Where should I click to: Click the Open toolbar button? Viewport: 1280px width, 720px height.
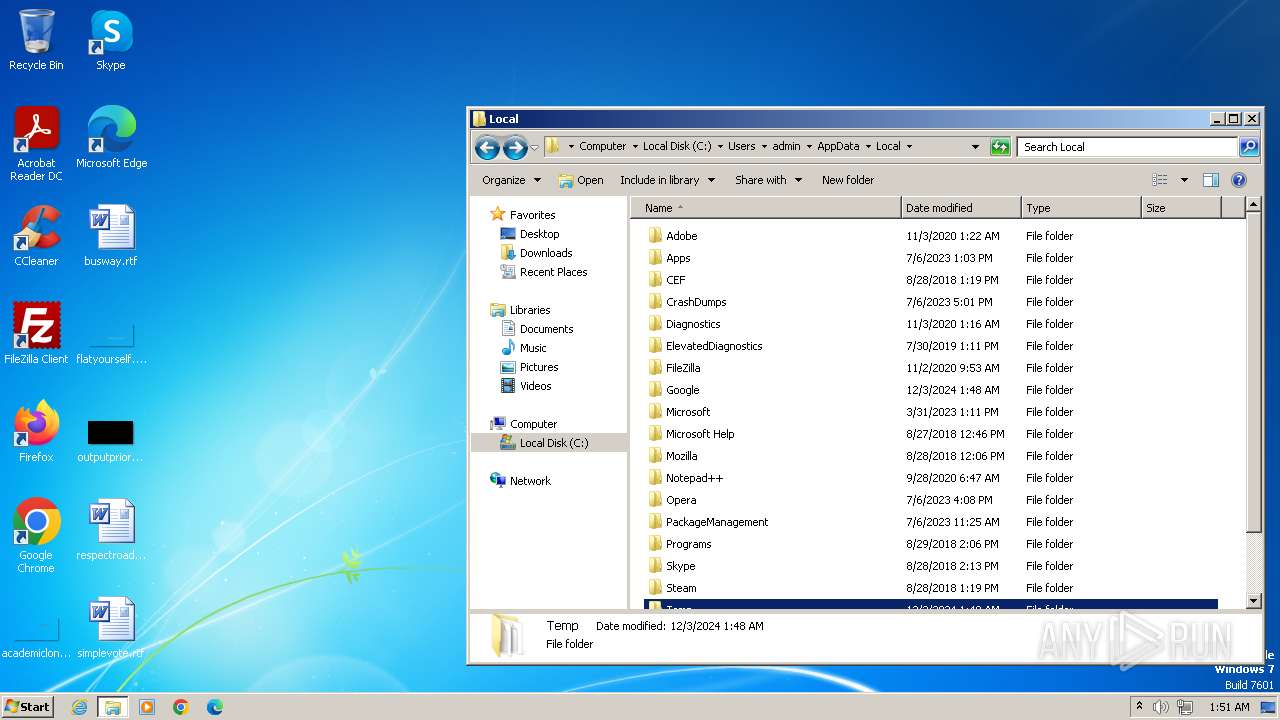click(581, 180)
